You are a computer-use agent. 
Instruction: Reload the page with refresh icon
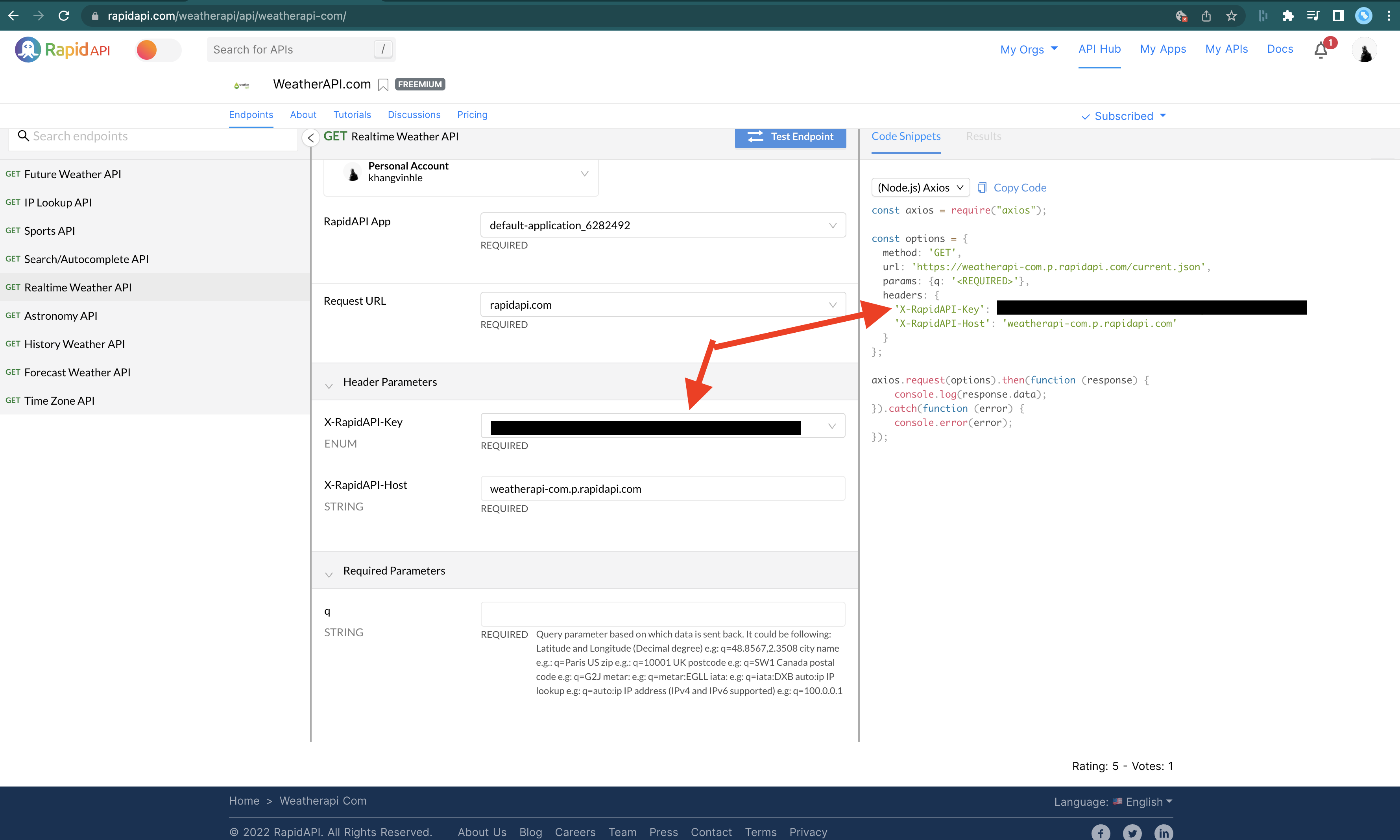64,16
